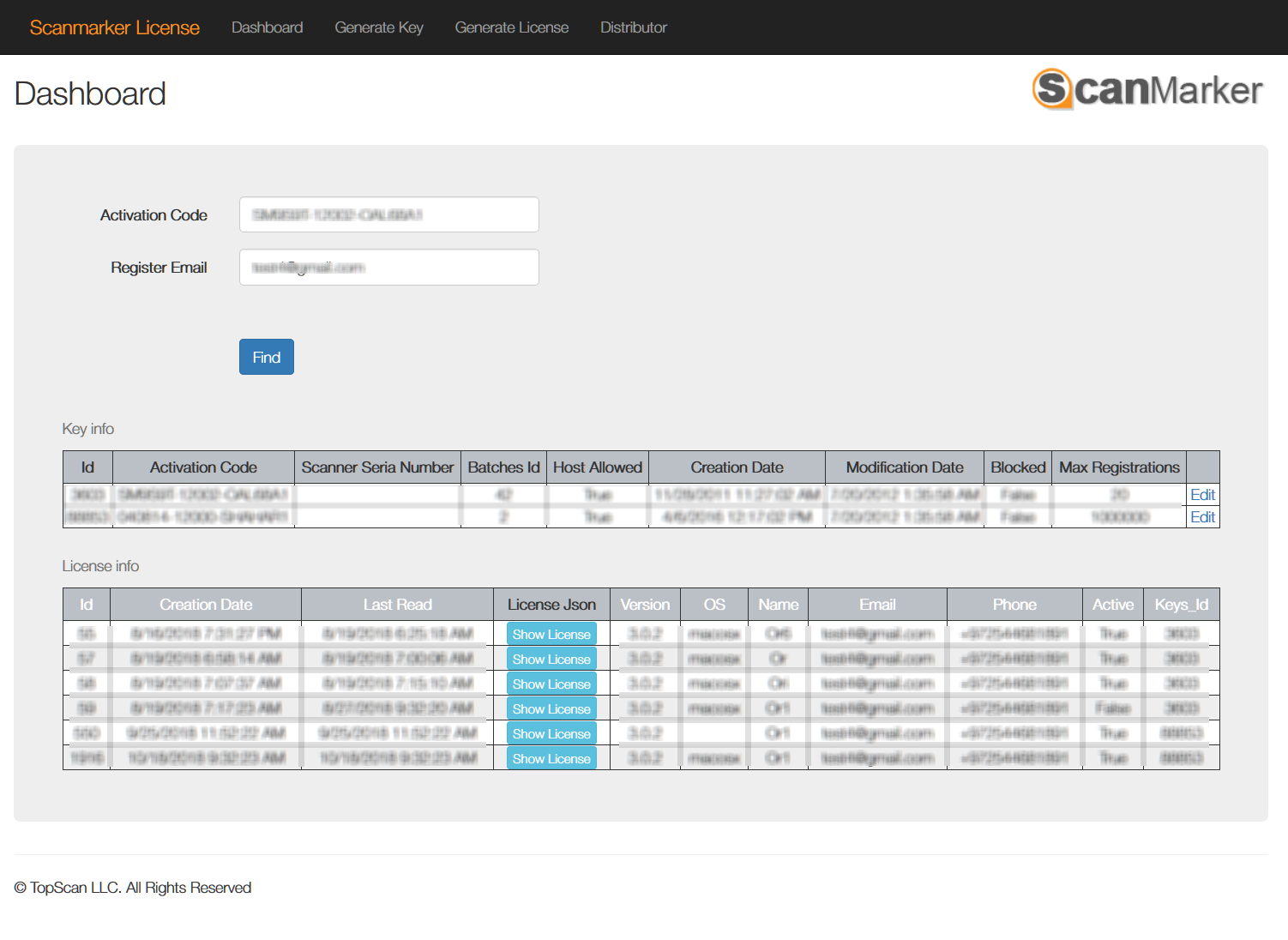The image size is (1288, 940).
Task: Open the Distributor menu item
Action: [x=634, y=27]
